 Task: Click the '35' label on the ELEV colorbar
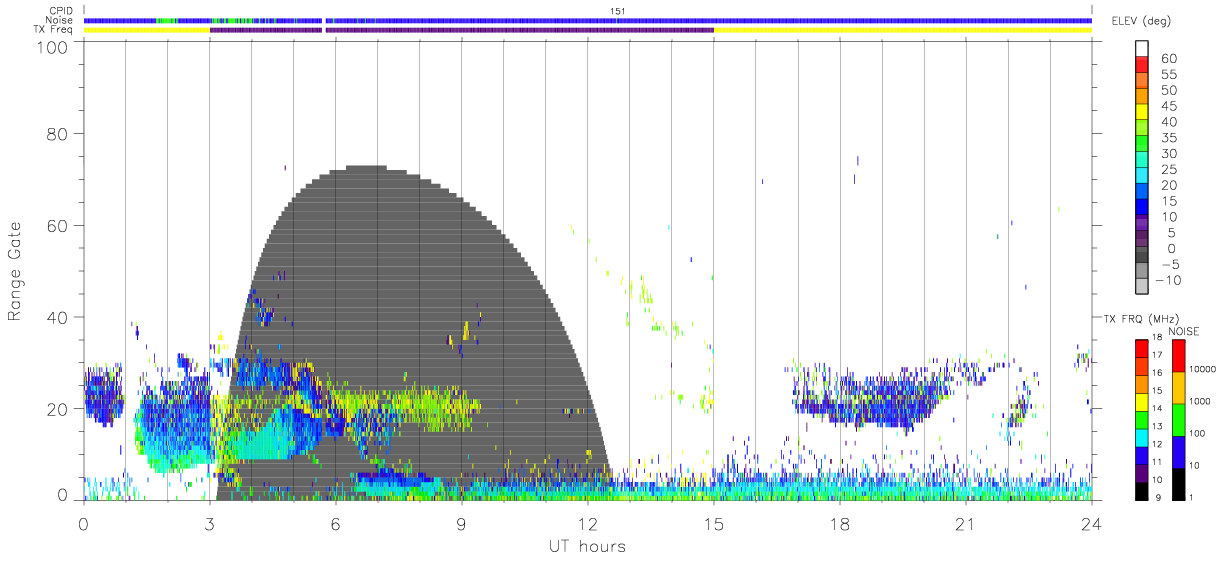(1167, 138)
